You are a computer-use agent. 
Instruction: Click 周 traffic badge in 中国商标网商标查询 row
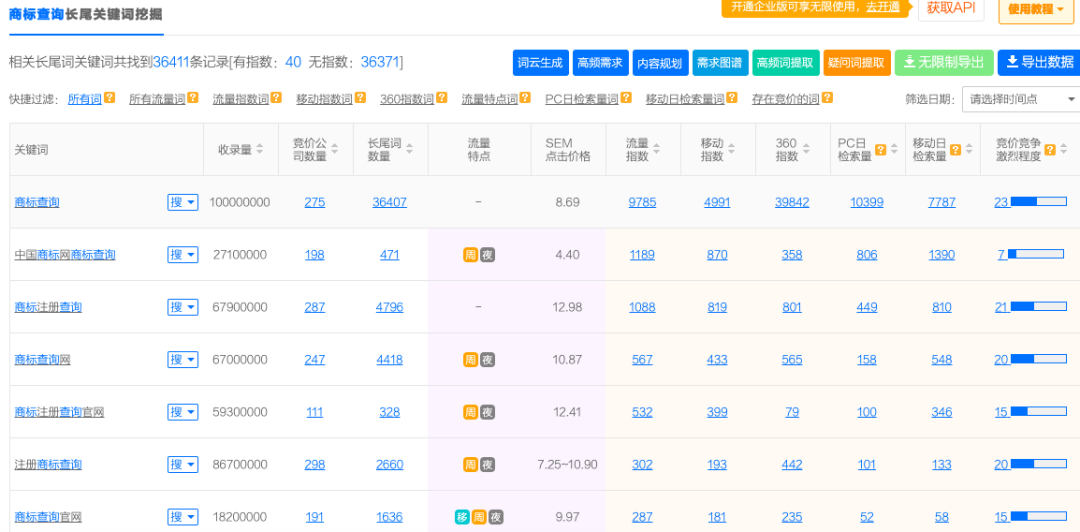[470, 255]
